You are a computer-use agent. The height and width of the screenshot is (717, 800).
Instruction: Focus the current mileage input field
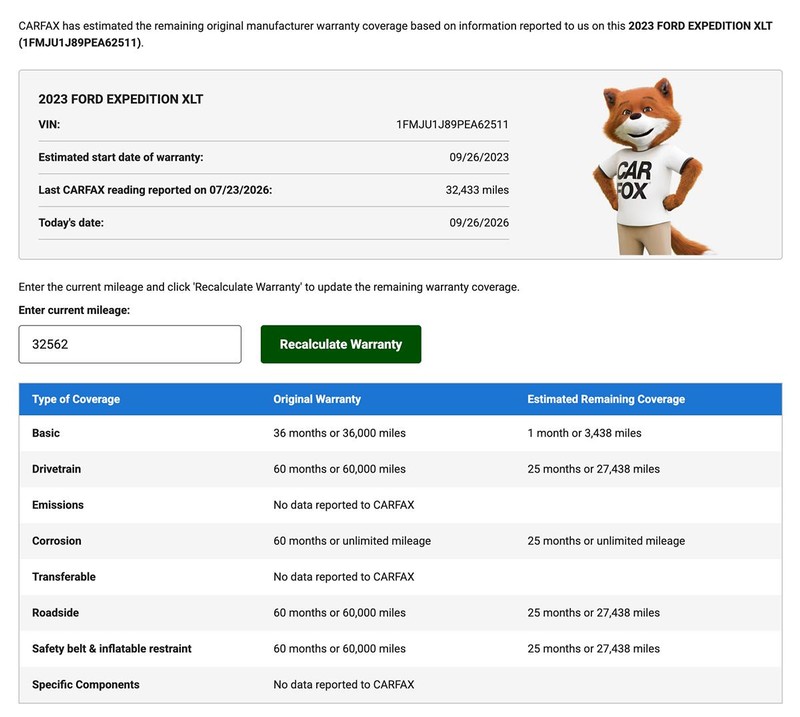click(x=130, y=344)
